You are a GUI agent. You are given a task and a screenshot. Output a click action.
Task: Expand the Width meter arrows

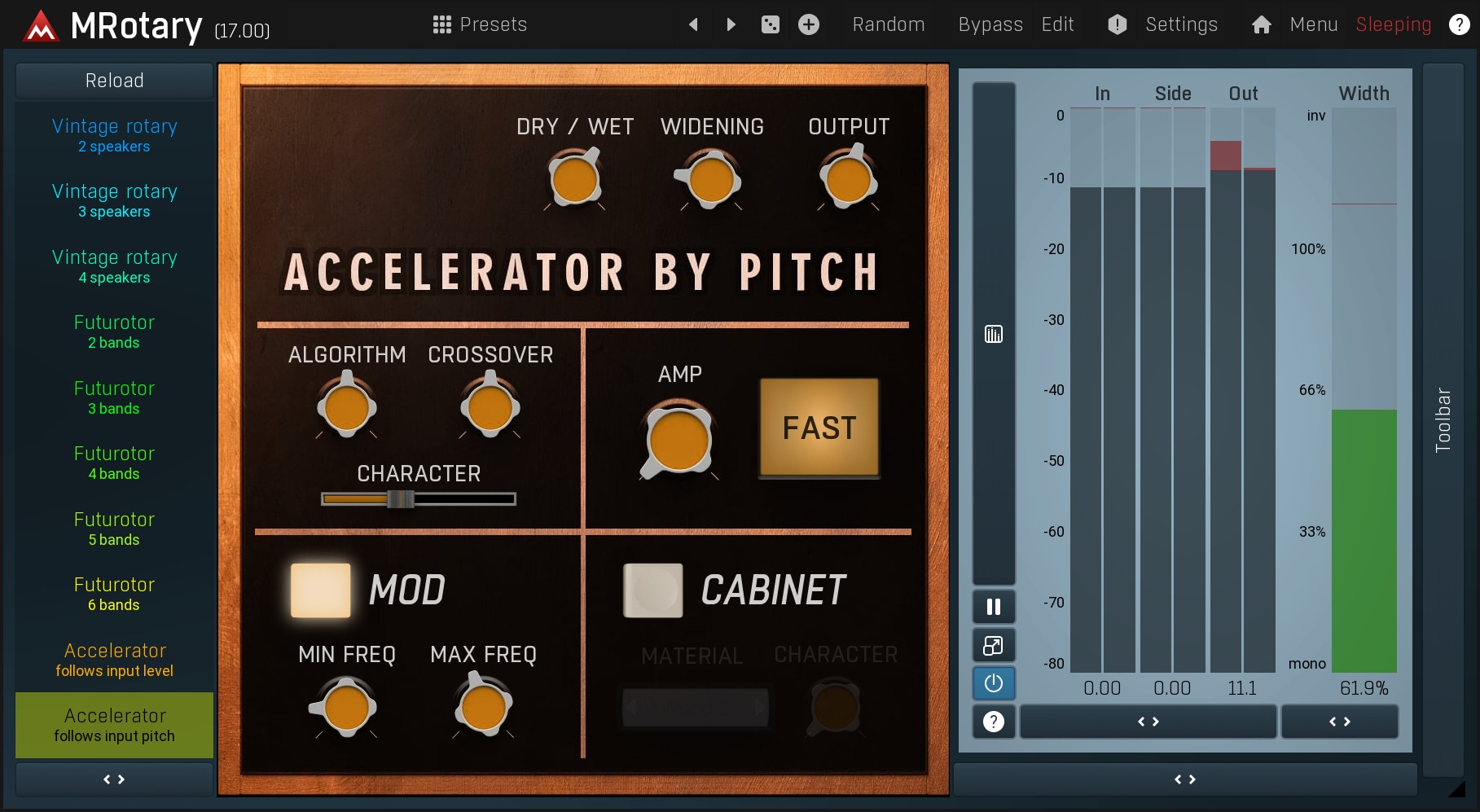(x=1339, y=722)
